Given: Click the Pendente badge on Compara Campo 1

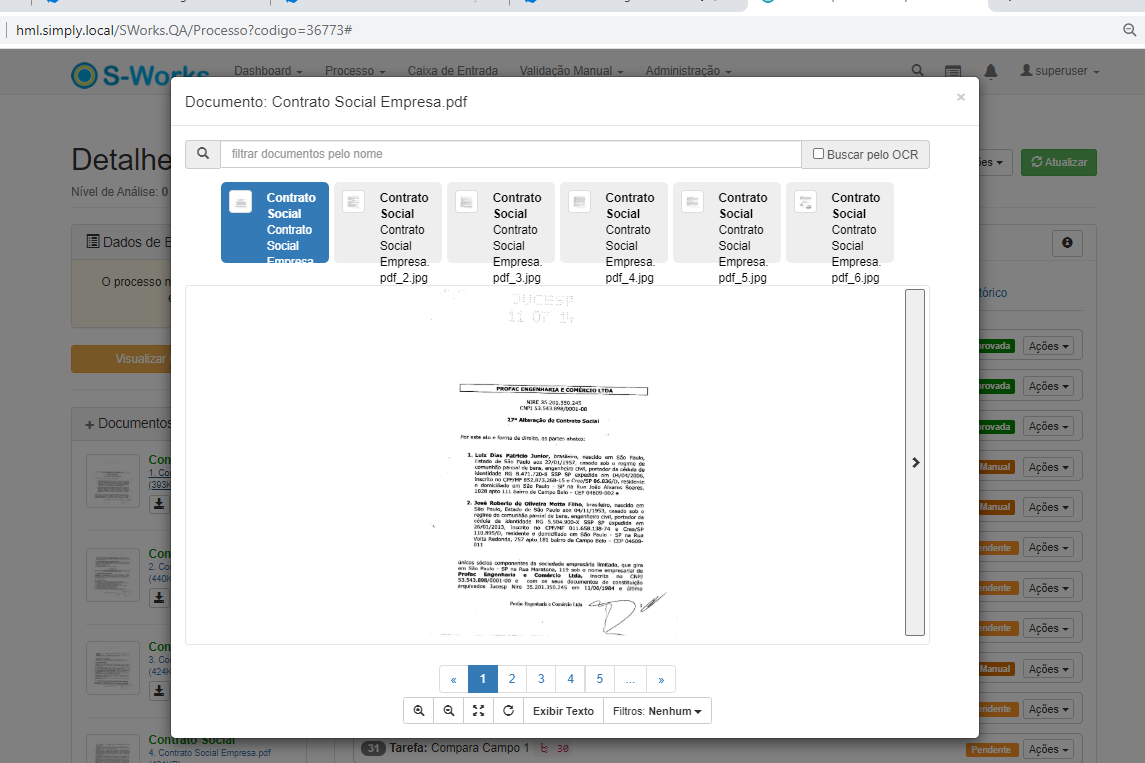Looking at the screenshot, I should [991, 750].
